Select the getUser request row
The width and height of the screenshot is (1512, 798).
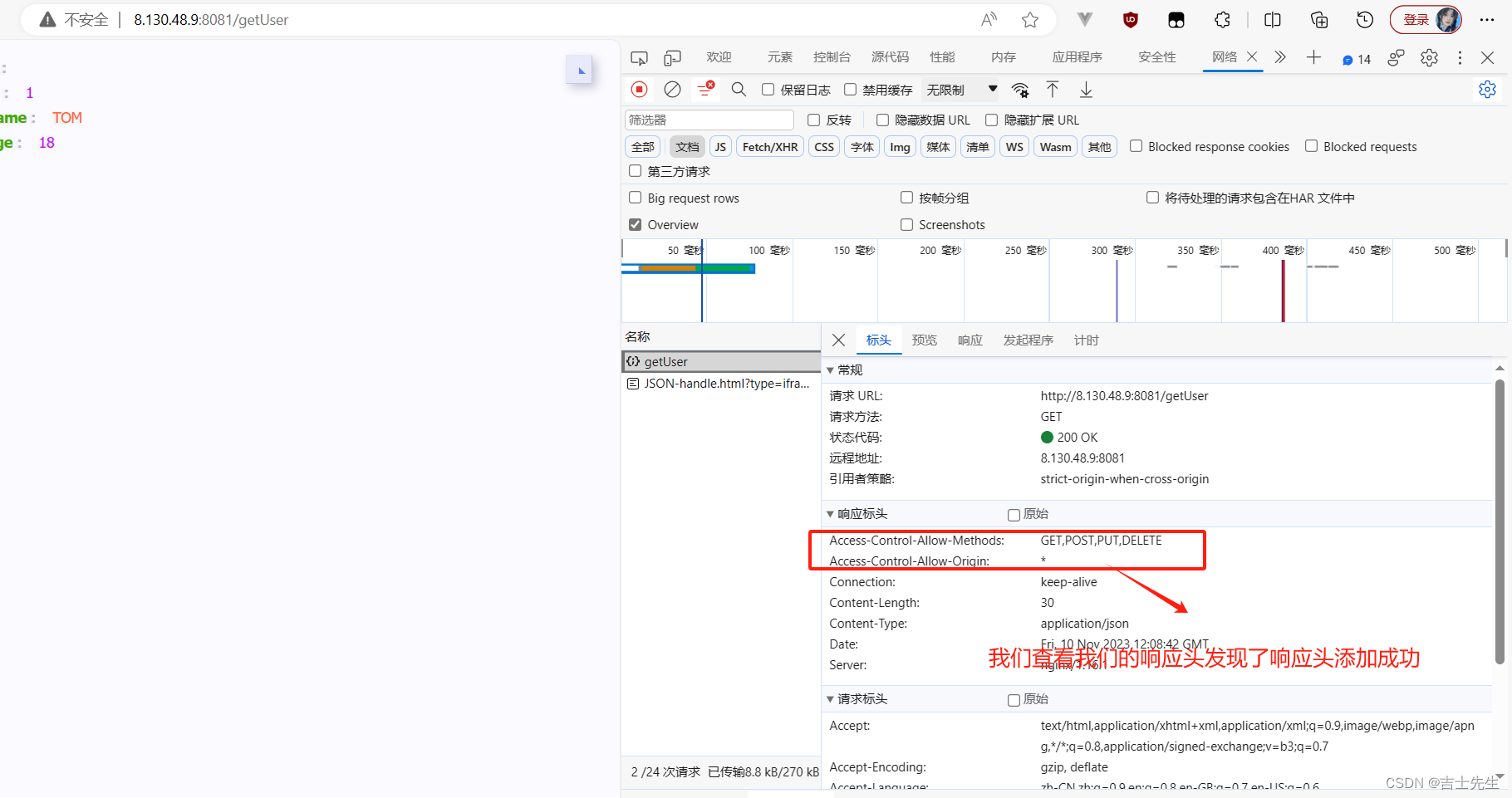(721, 362)
